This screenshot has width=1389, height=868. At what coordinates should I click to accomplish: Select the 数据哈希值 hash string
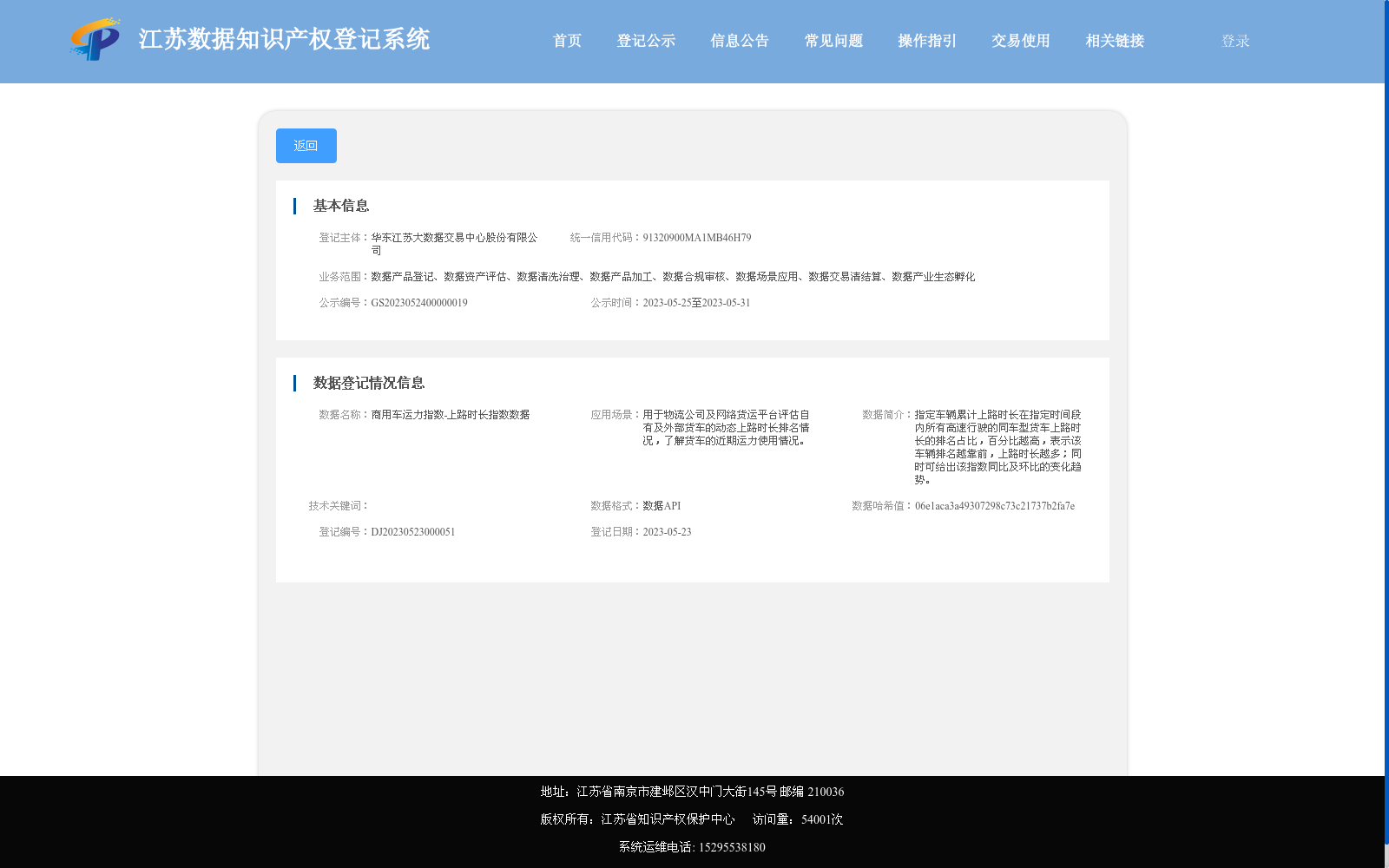tap(995, 506)
